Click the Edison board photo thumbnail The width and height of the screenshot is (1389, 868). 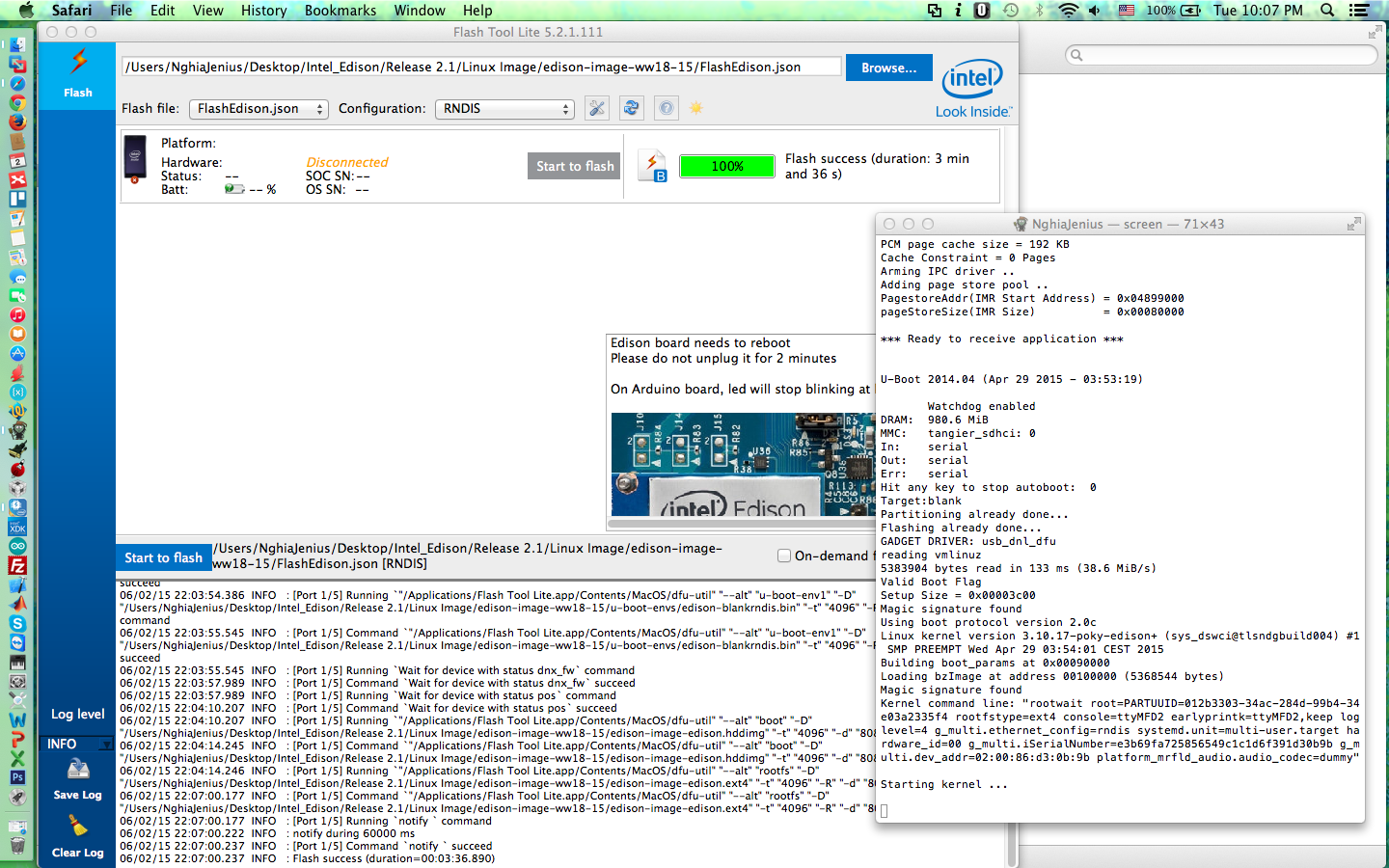(743, 465)
